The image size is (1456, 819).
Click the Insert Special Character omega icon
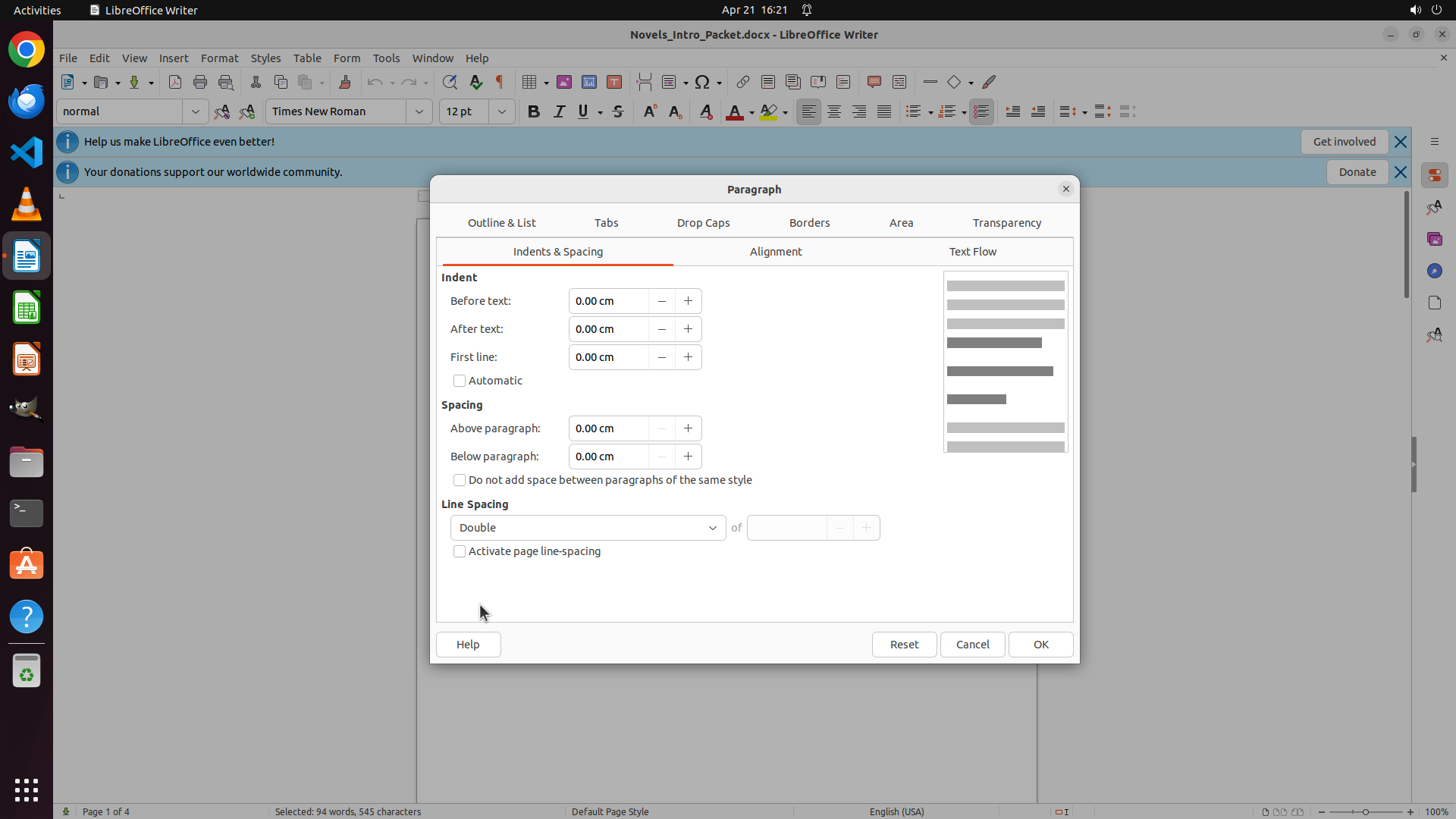click(x=702, y=82)
